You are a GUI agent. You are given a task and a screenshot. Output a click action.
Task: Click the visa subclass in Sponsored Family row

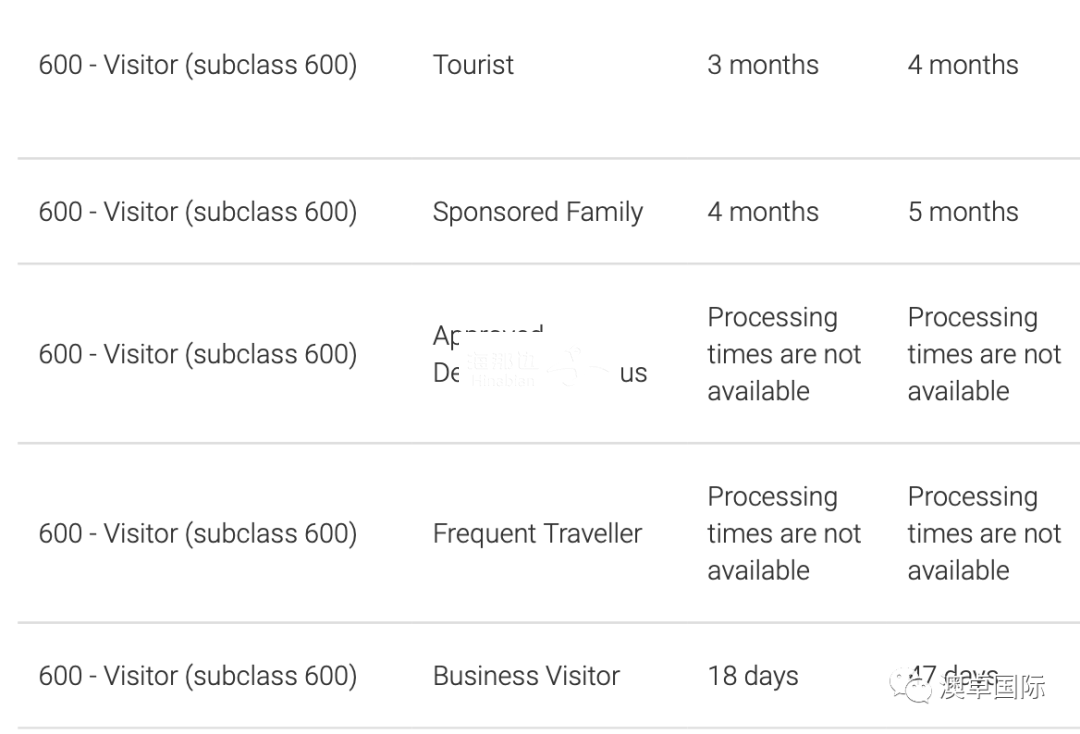click(197, 212)
